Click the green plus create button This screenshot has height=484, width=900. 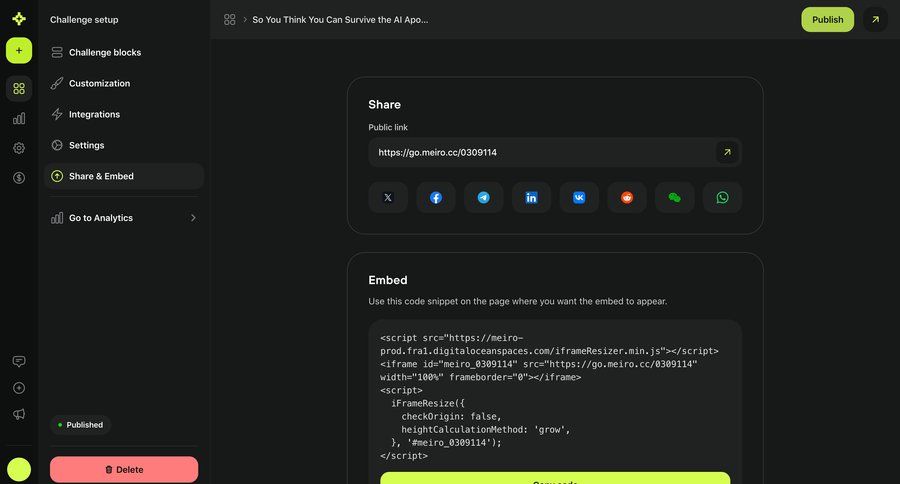(x=19, y=51)
